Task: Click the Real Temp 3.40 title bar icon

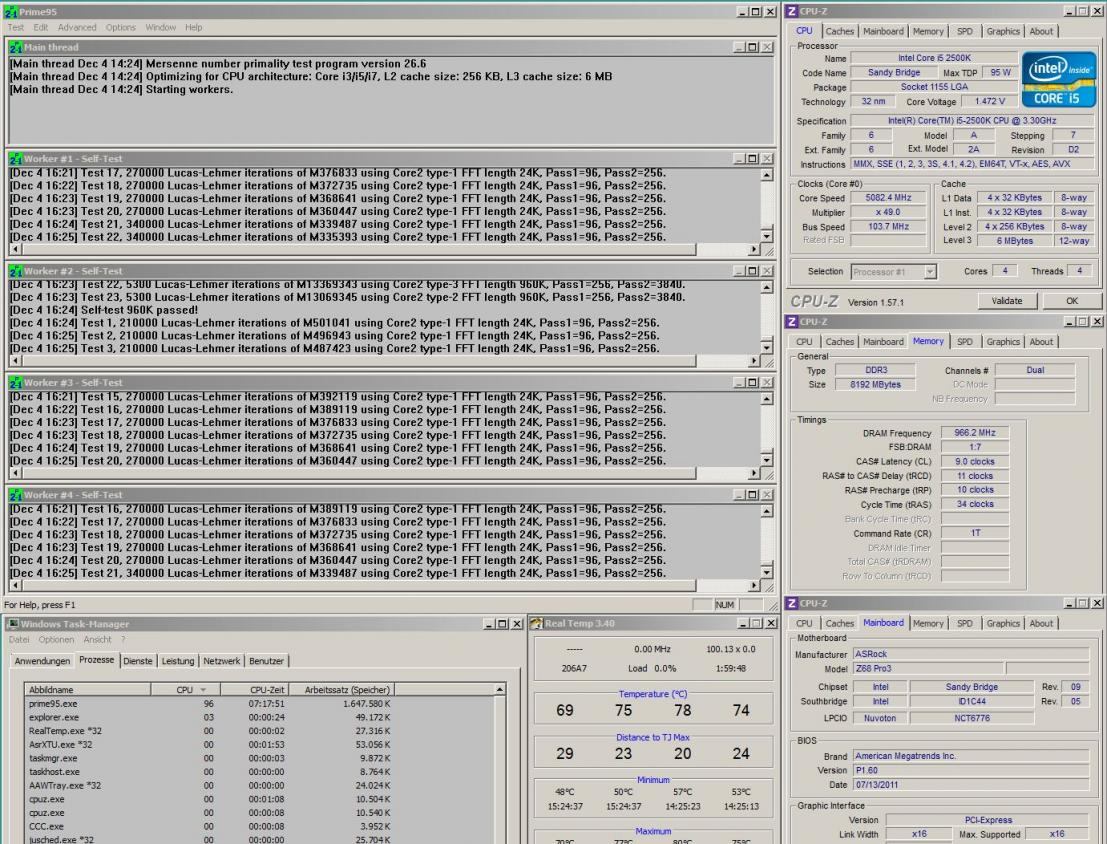Action: [x=535, y=623]
